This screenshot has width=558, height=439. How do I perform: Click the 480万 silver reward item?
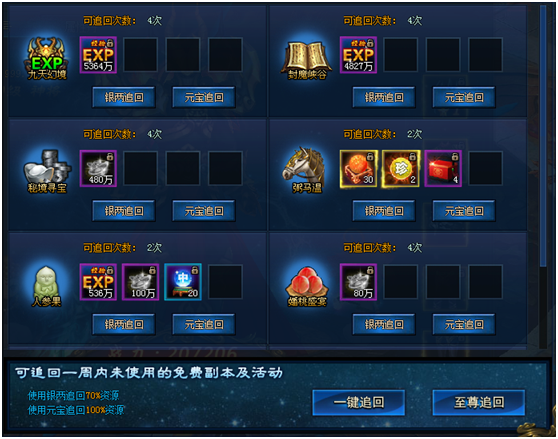coord(98,168)
